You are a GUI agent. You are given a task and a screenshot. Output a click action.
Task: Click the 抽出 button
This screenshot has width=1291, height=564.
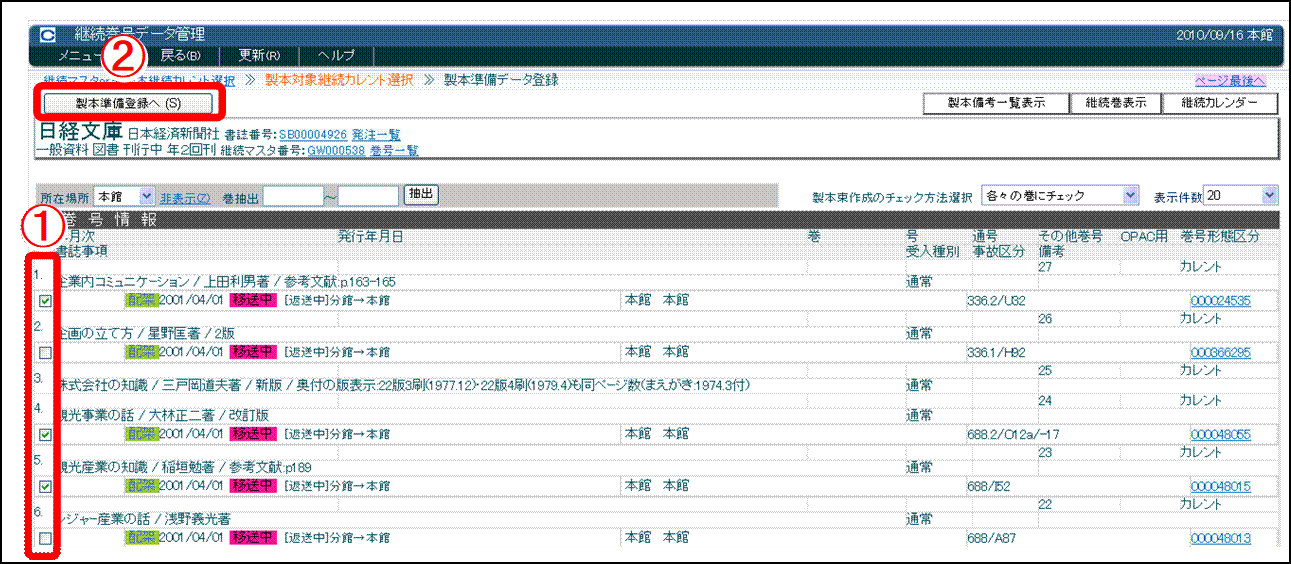(421, 195)
